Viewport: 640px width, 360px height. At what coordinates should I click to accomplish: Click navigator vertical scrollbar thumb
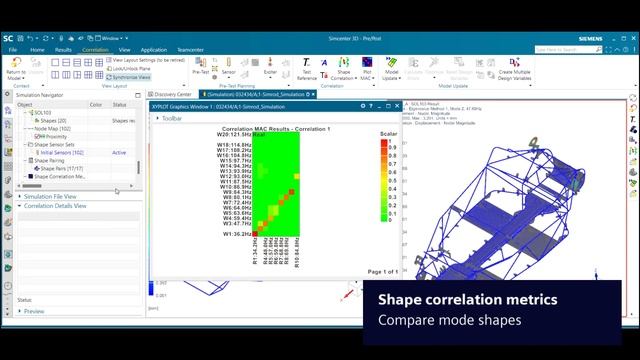pyautogui.click(x=138, y=167)
